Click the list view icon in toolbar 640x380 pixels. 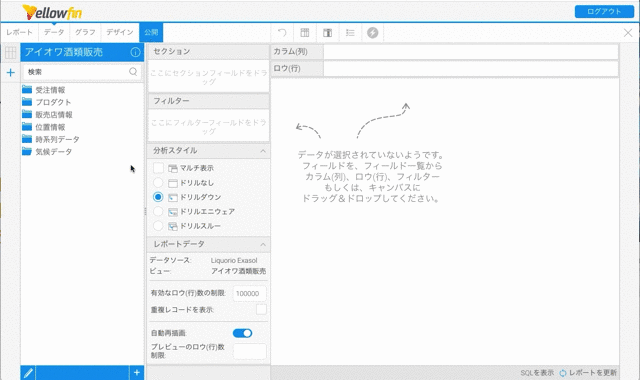[x=350, y=33]
